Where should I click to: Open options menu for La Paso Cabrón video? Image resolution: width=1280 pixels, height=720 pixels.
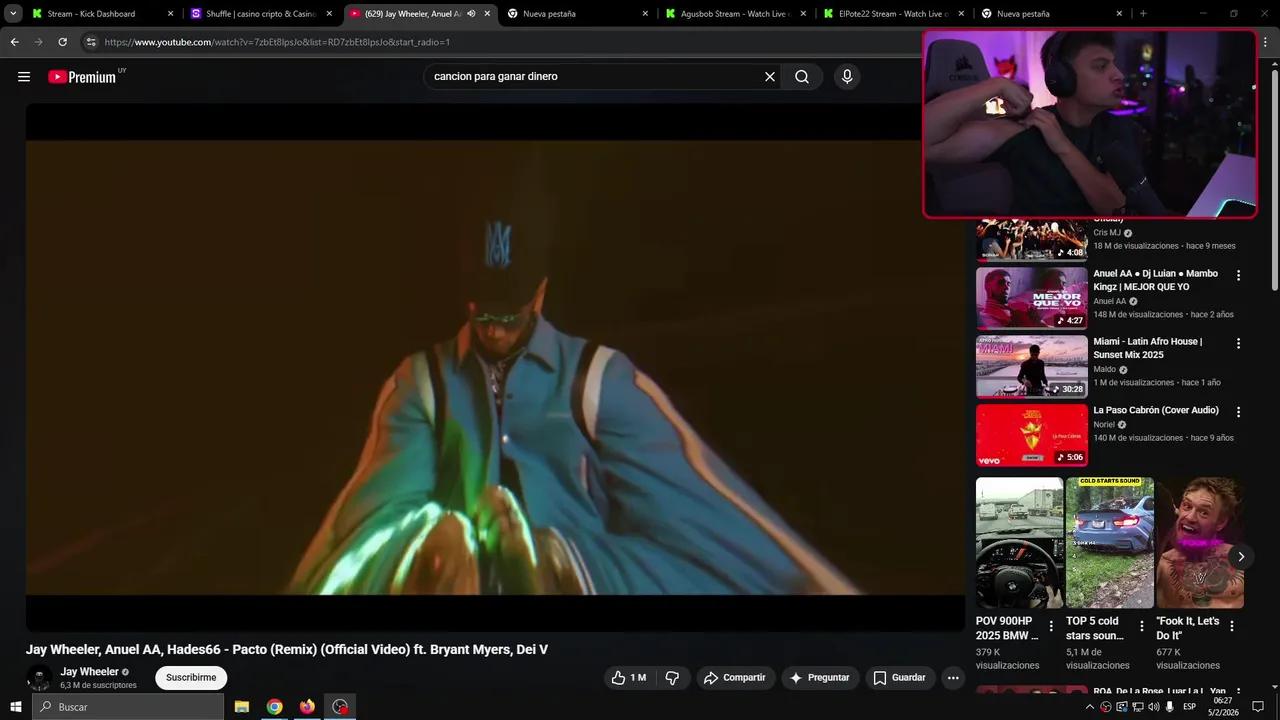tap(1238, 411)
